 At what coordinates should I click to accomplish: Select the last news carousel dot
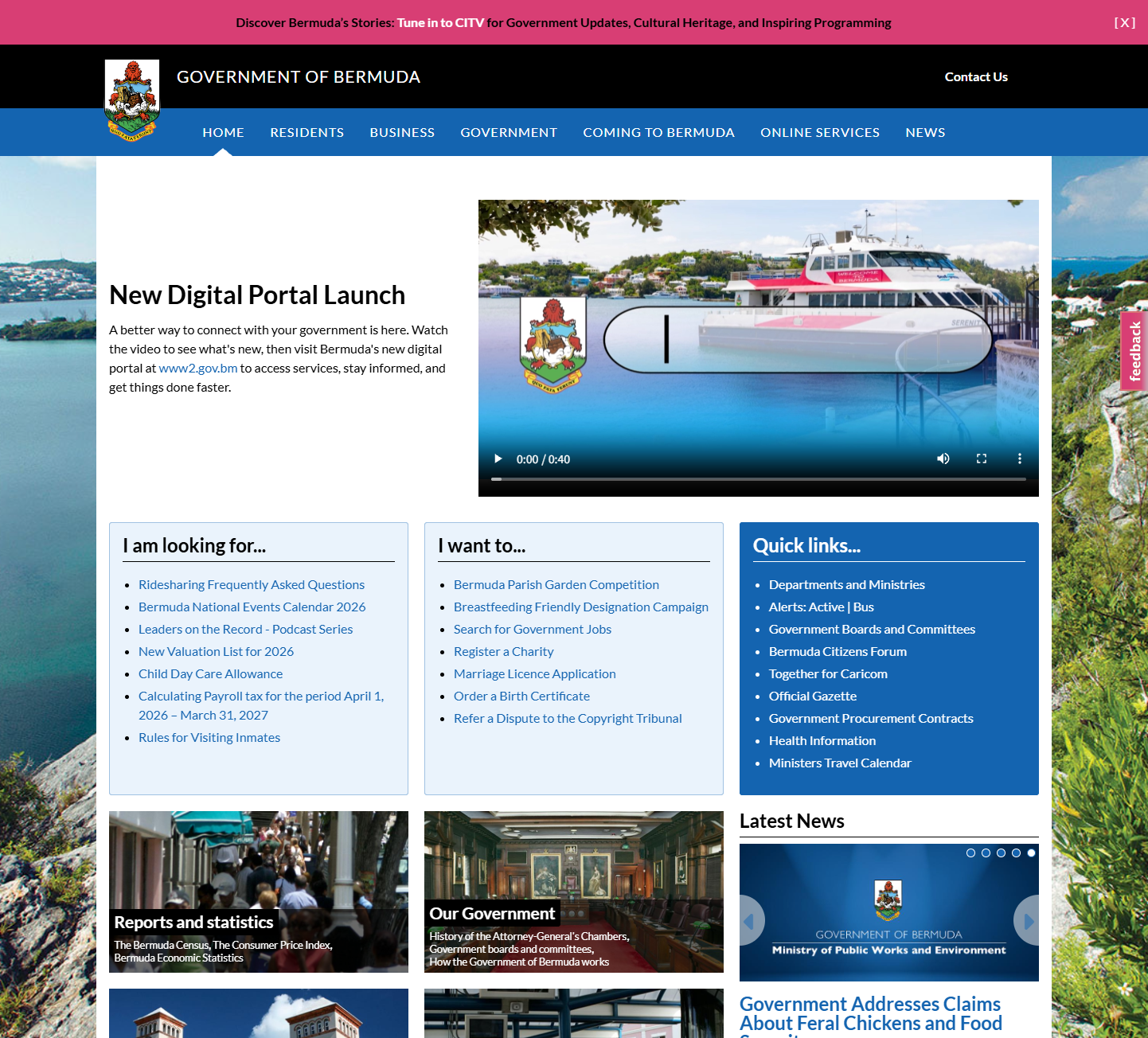[x=1031, y=853]
